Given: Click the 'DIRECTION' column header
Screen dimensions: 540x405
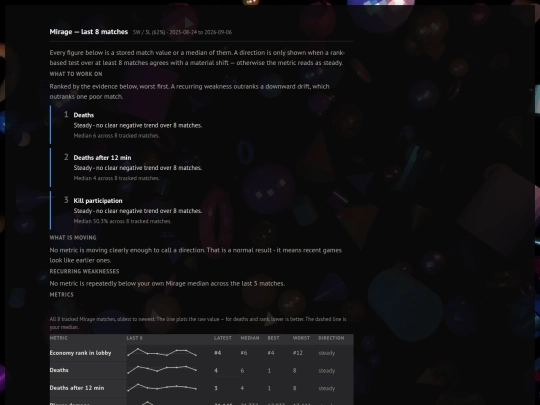Looking at the screenshot, I should [331, 338].
